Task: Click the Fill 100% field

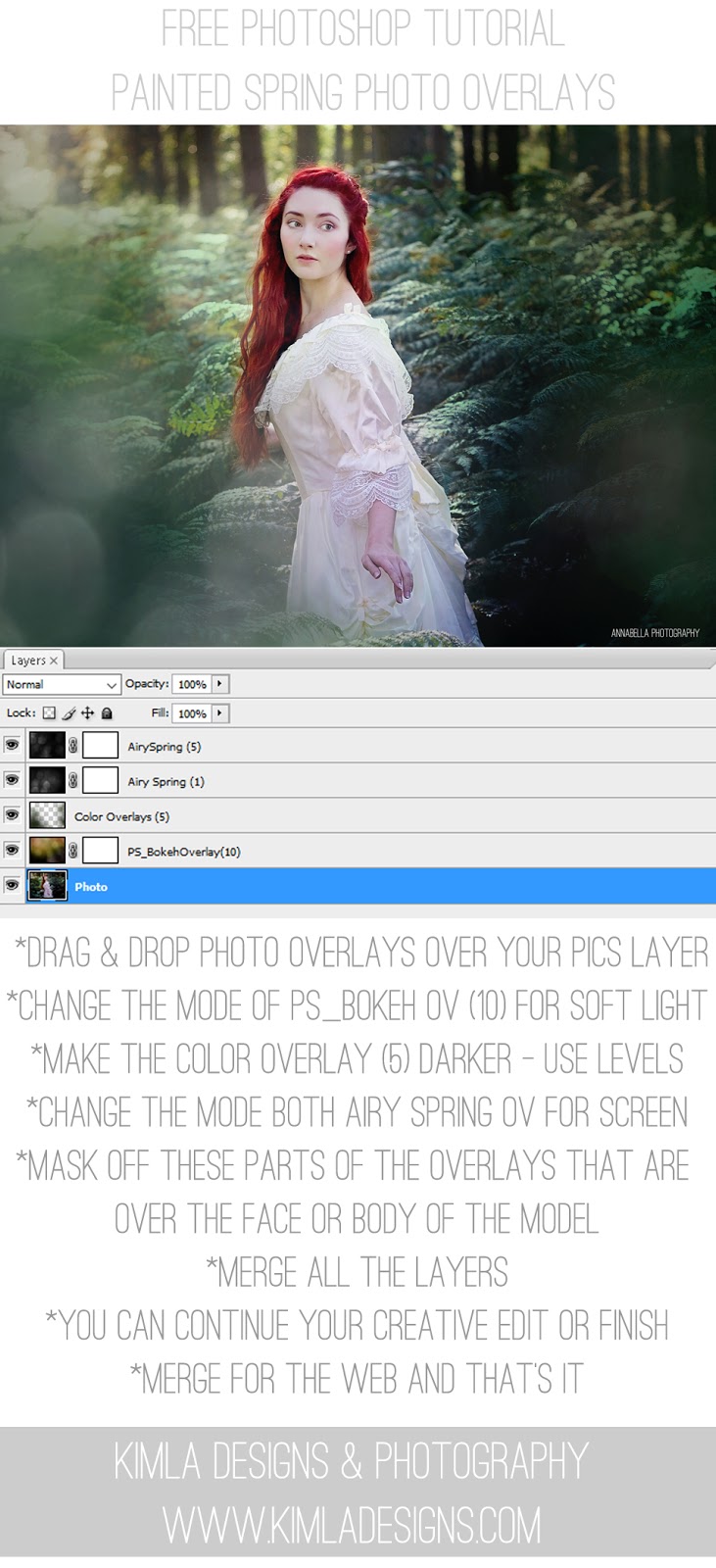Action: [192, 713]
